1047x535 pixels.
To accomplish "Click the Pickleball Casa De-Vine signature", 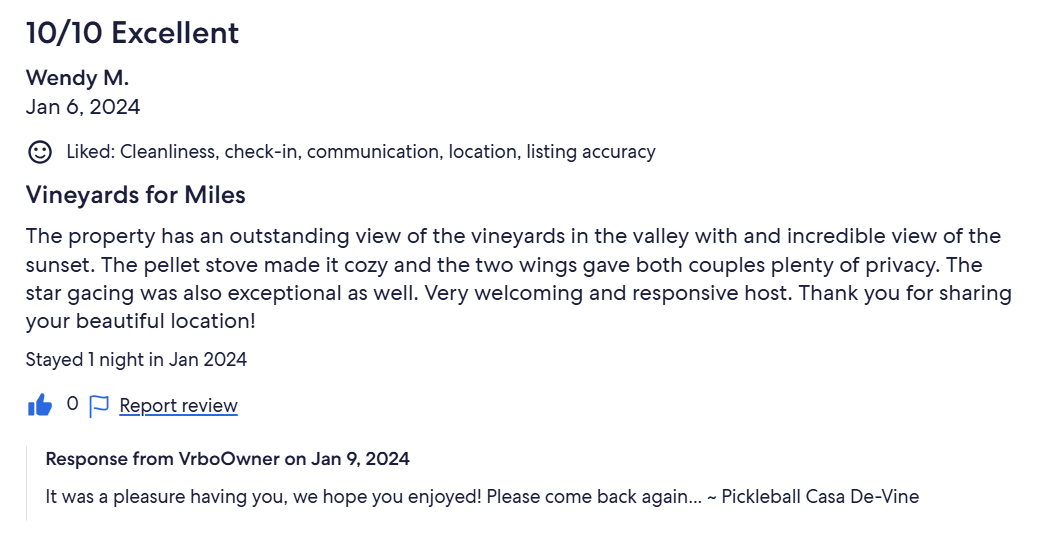I will tap(821, 497).
